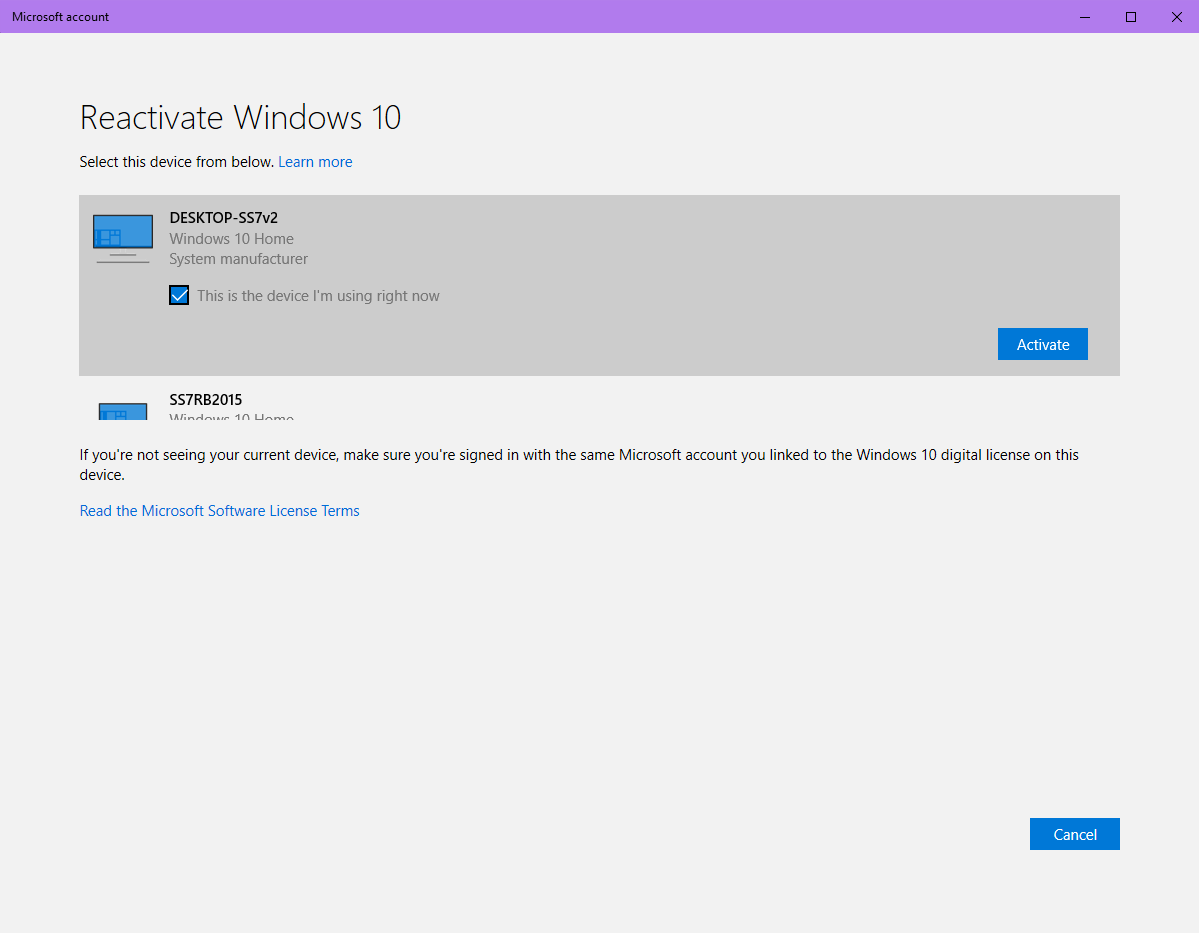Click the 'Microsoft account' window title
This screenshot has width=1199, height=933.
61,17
